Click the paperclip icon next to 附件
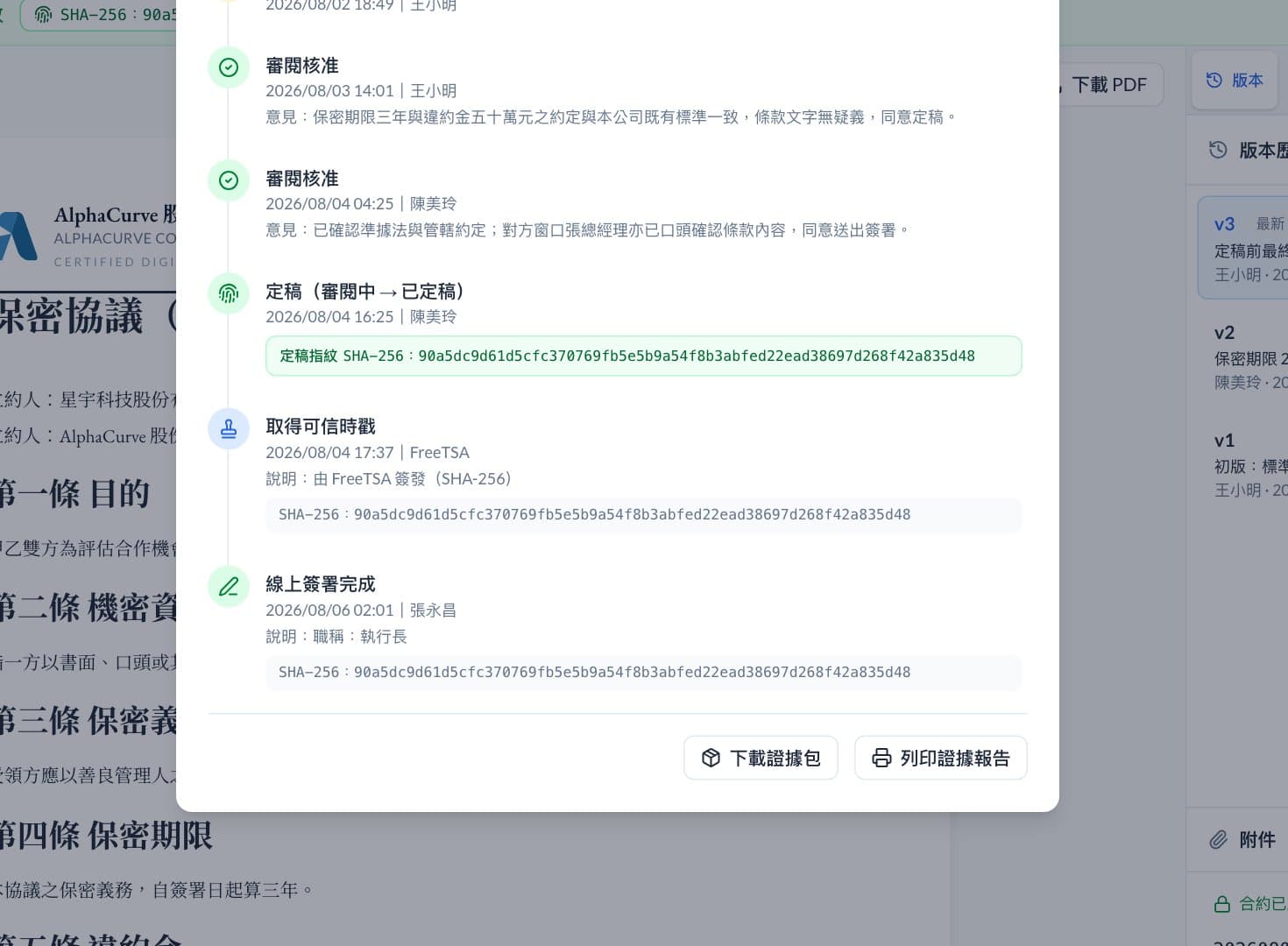This screenshot has width=1288, height=946. coord(1219,840)
